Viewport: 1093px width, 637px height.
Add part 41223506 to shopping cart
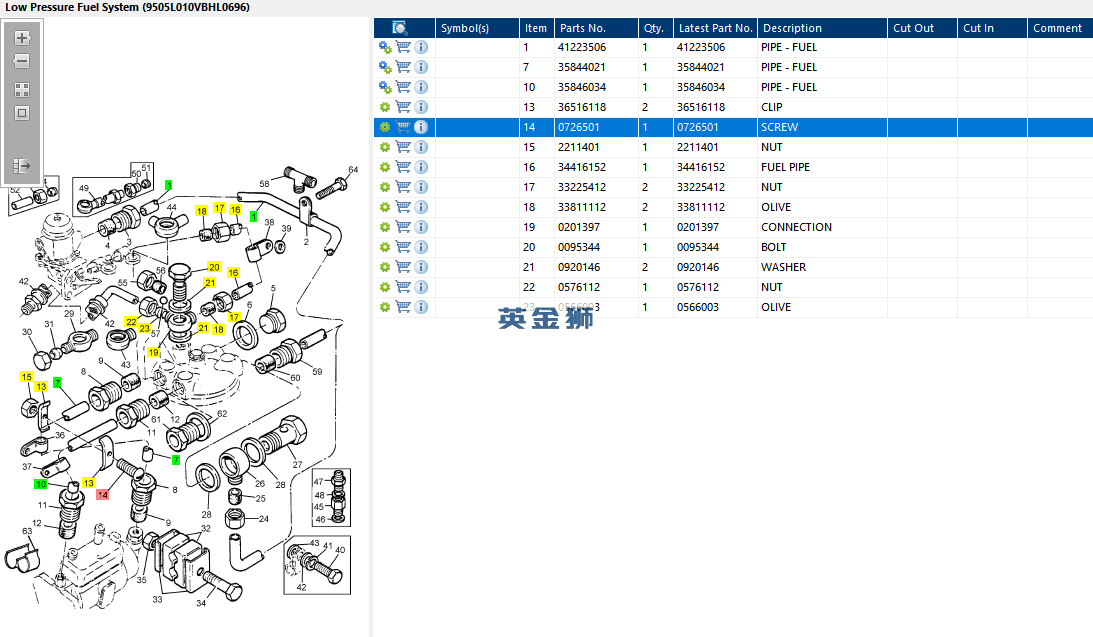click(403, 47)
